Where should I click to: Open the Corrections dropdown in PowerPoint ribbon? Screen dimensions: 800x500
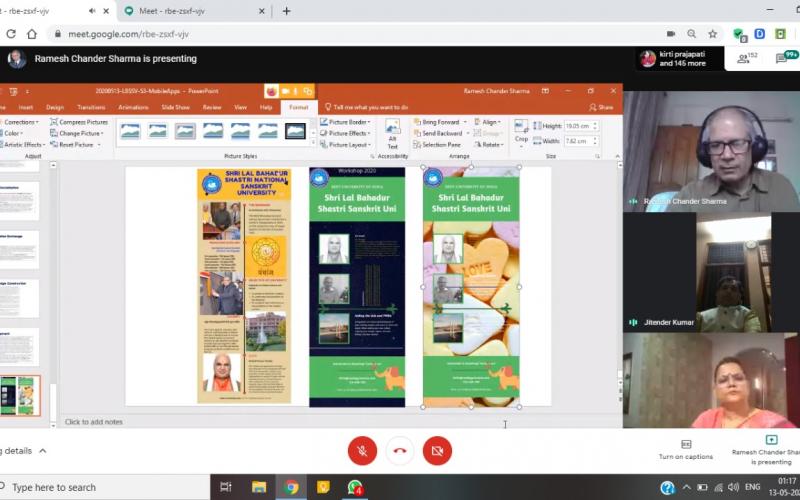point(20,122)
